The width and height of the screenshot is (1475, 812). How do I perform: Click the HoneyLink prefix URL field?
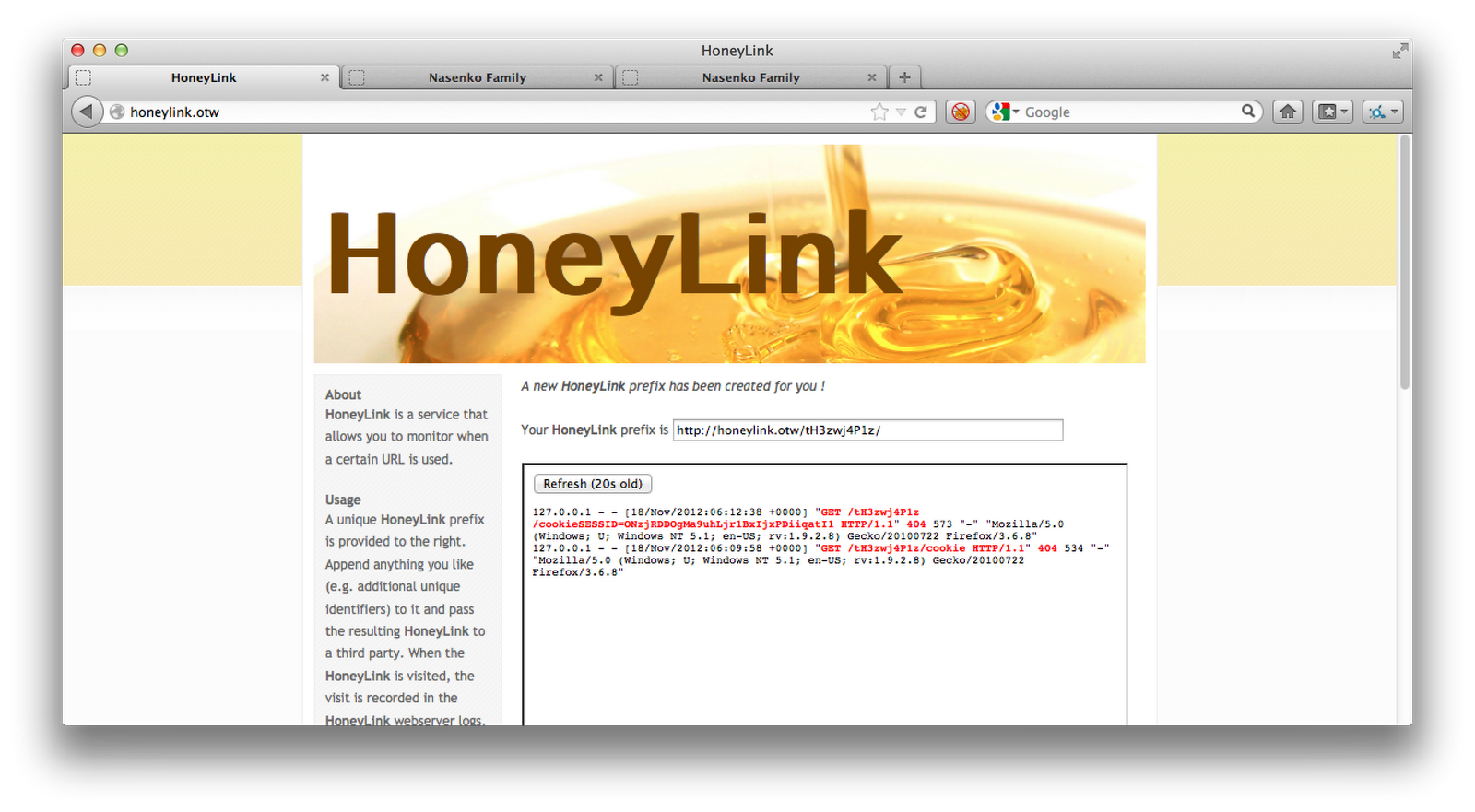click(867, 430)
